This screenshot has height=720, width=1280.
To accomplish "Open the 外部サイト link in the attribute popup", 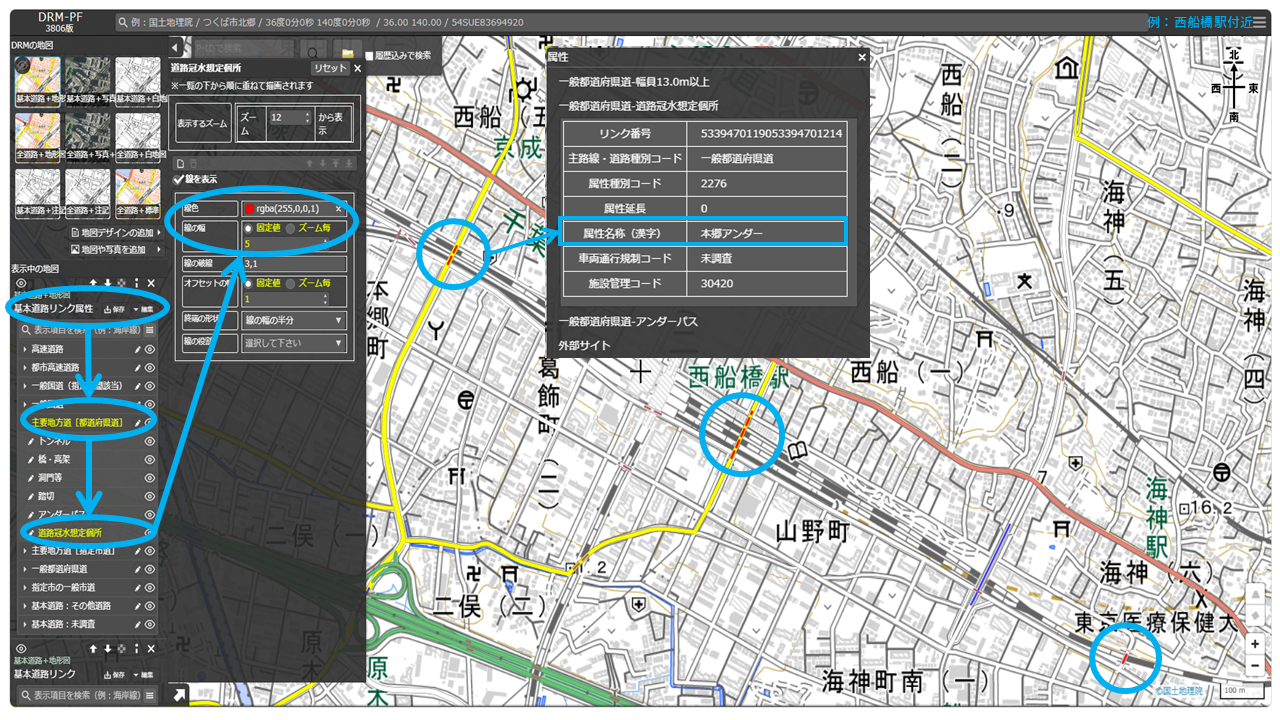I will (x=584, y=345).
